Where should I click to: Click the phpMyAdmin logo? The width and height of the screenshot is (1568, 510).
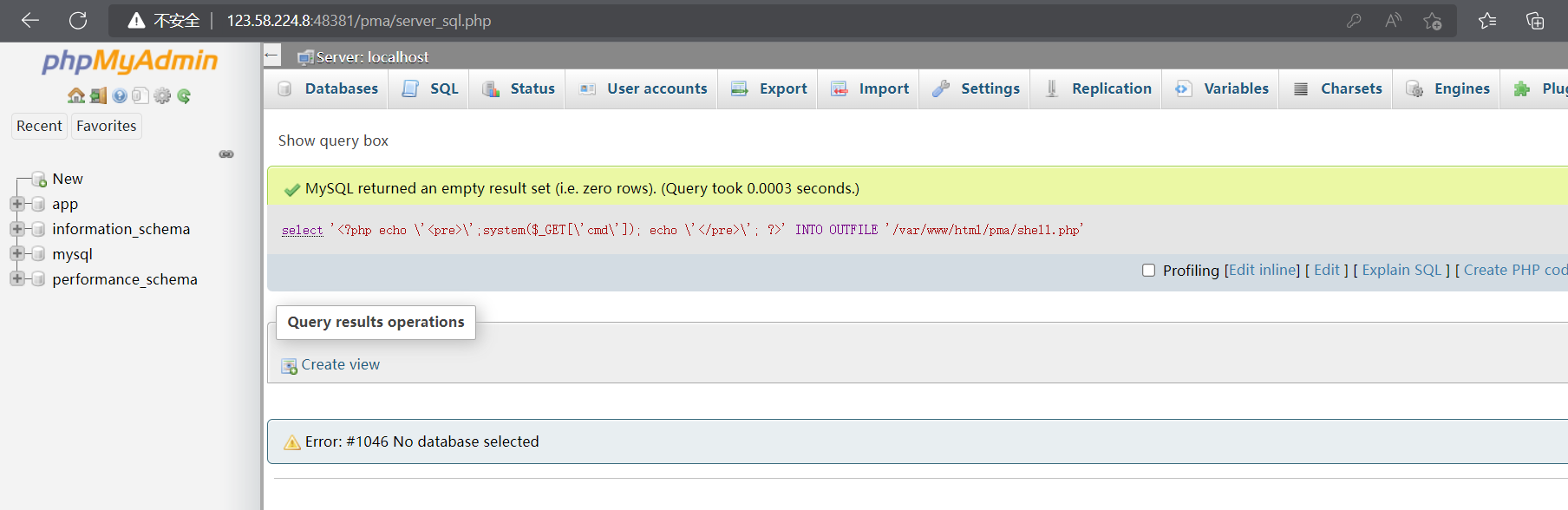click(130, 61)
